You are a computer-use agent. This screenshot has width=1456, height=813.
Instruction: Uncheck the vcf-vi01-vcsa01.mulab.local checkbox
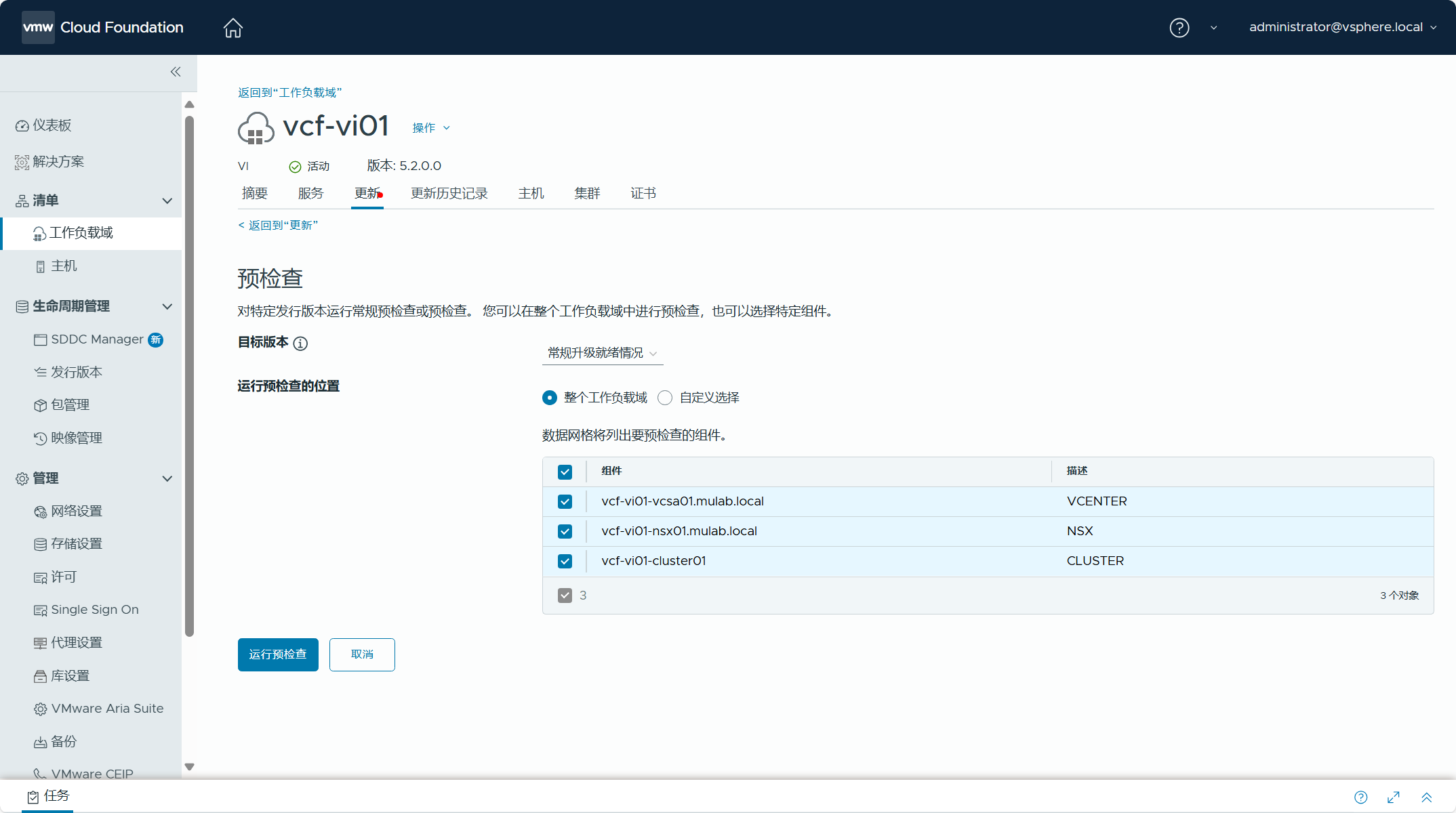coord(565,502)
